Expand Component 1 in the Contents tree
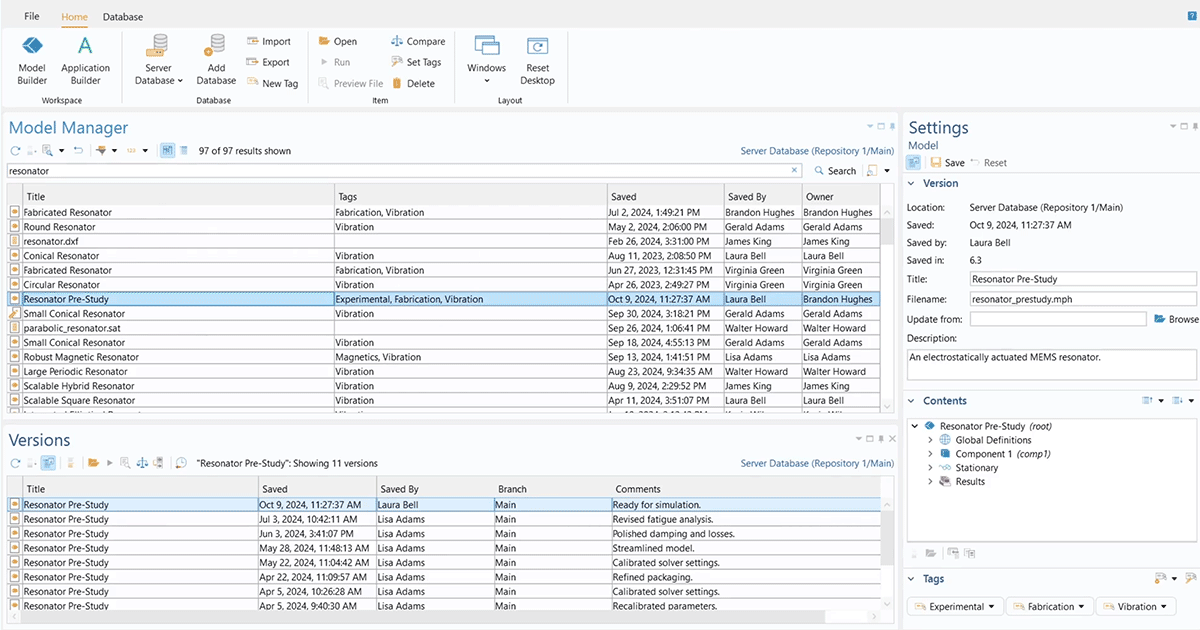Image resolution: width=1200 pixels, height=630 pixels. click(930, 453)
